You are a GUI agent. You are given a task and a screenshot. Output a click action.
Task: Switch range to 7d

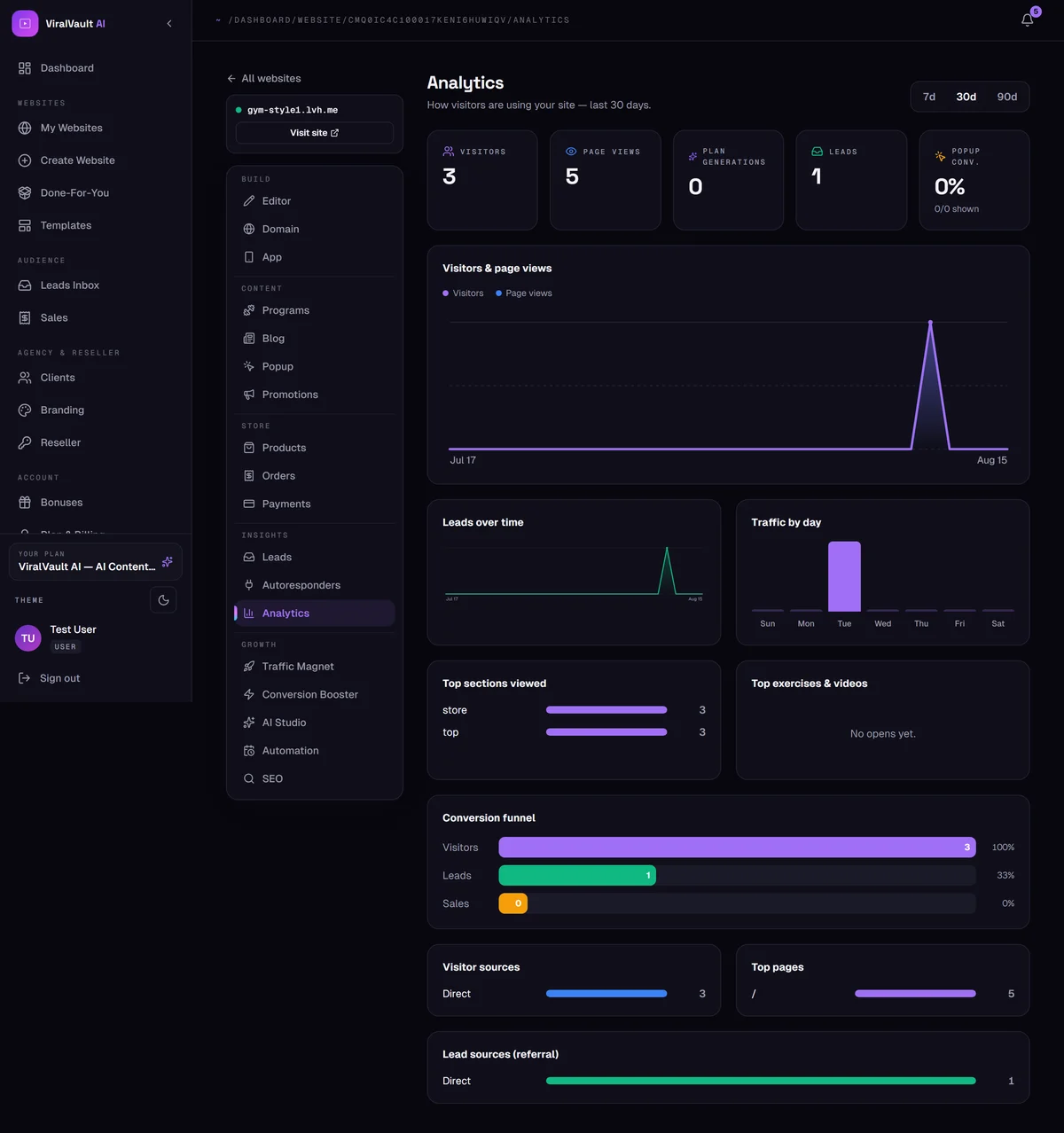(929, 97)
